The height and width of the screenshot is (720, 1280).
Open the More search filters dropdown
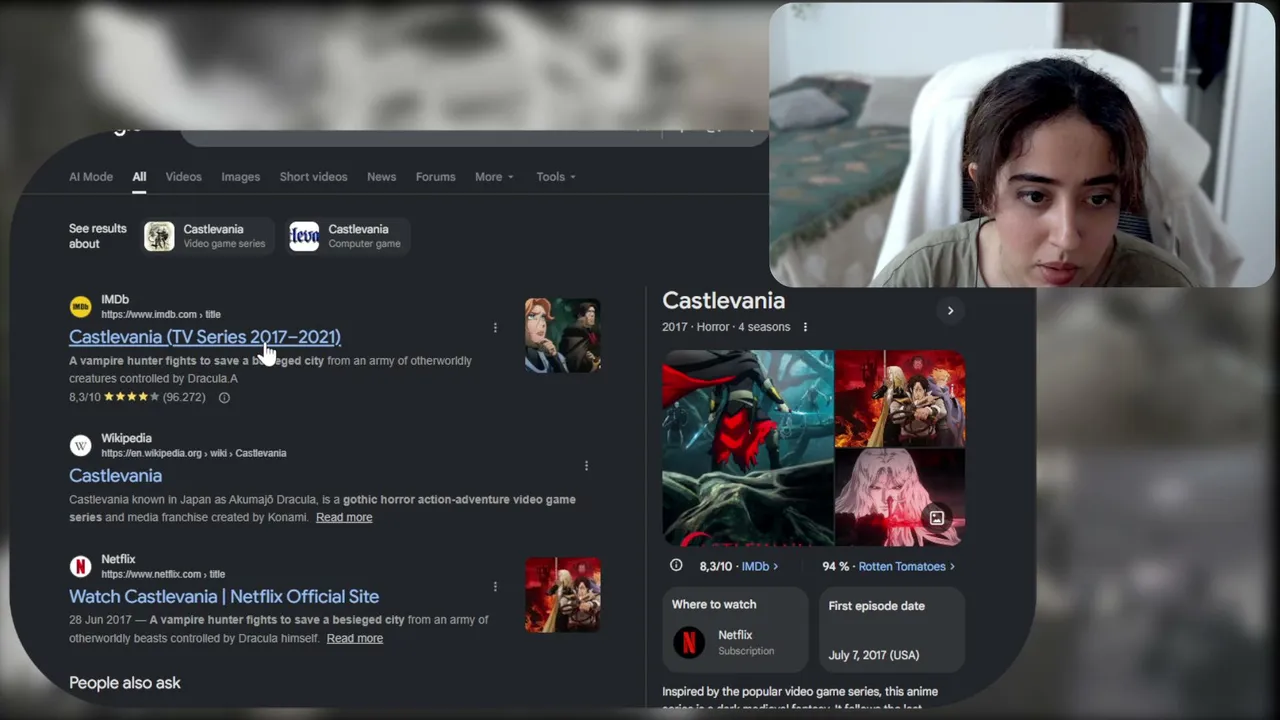pyautogui.click(x=494, y=177)
